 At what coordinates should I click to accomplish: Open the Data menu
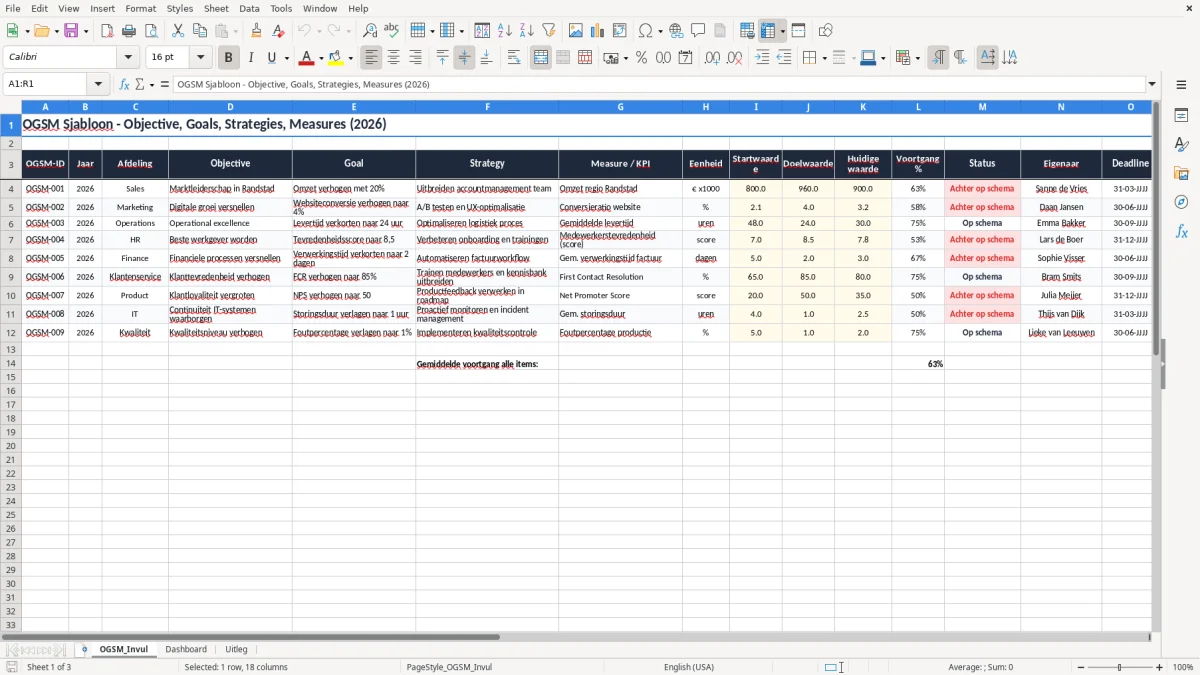tap(249, 8)
